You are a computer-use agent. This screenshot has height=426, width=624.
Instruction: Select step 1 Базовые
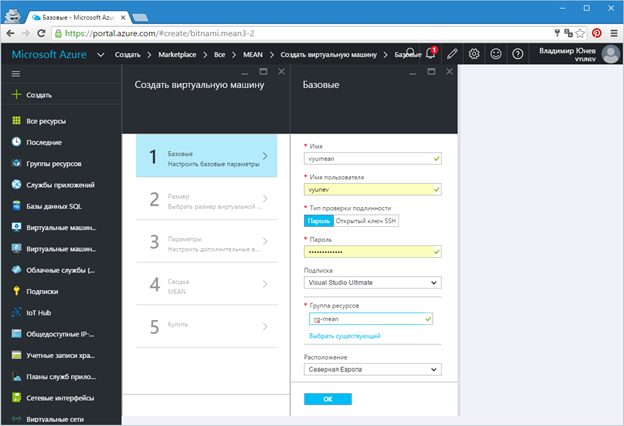pyautogui.click(x=207, y=156)
